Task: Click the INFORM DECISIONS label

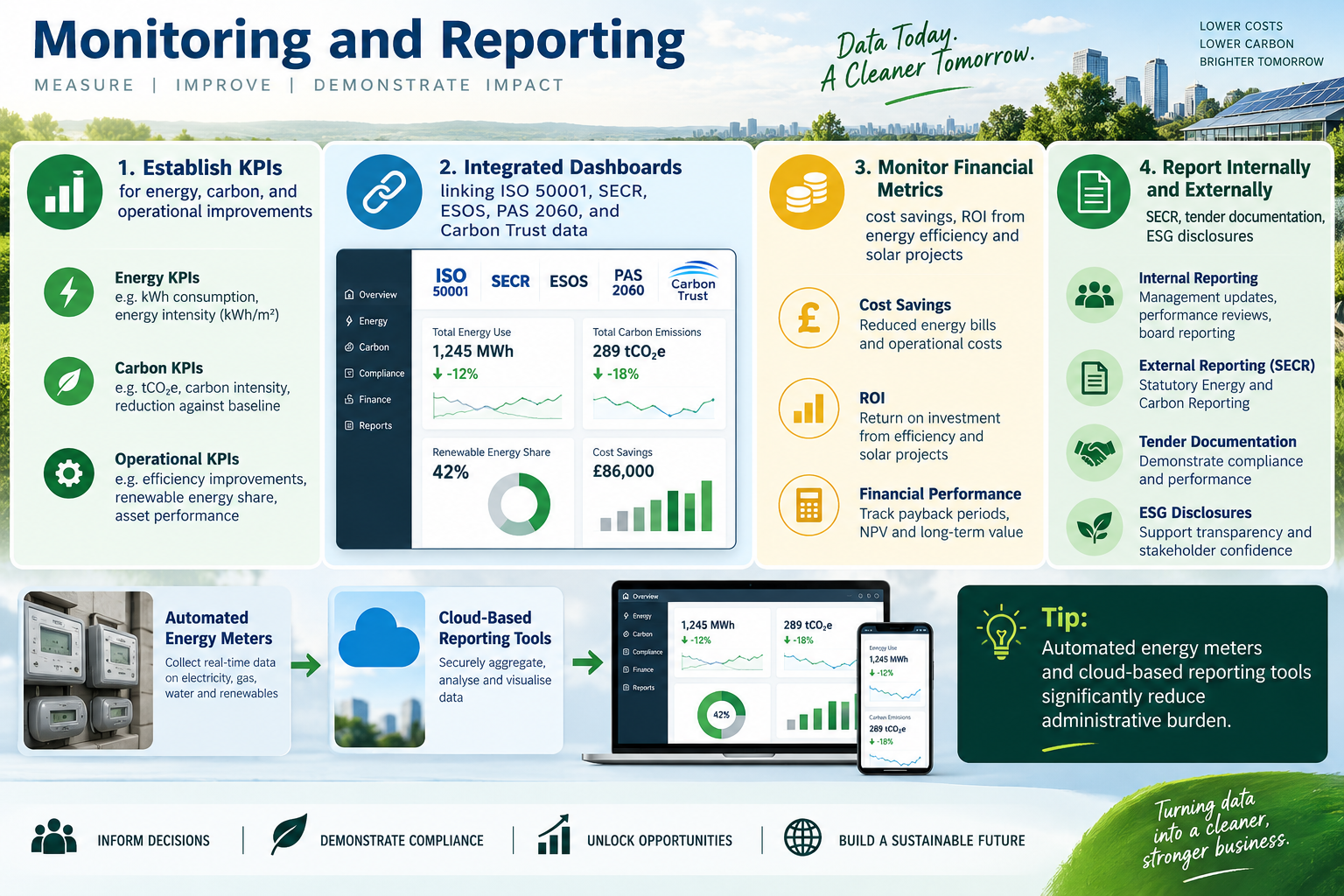Action: point(154,841)
